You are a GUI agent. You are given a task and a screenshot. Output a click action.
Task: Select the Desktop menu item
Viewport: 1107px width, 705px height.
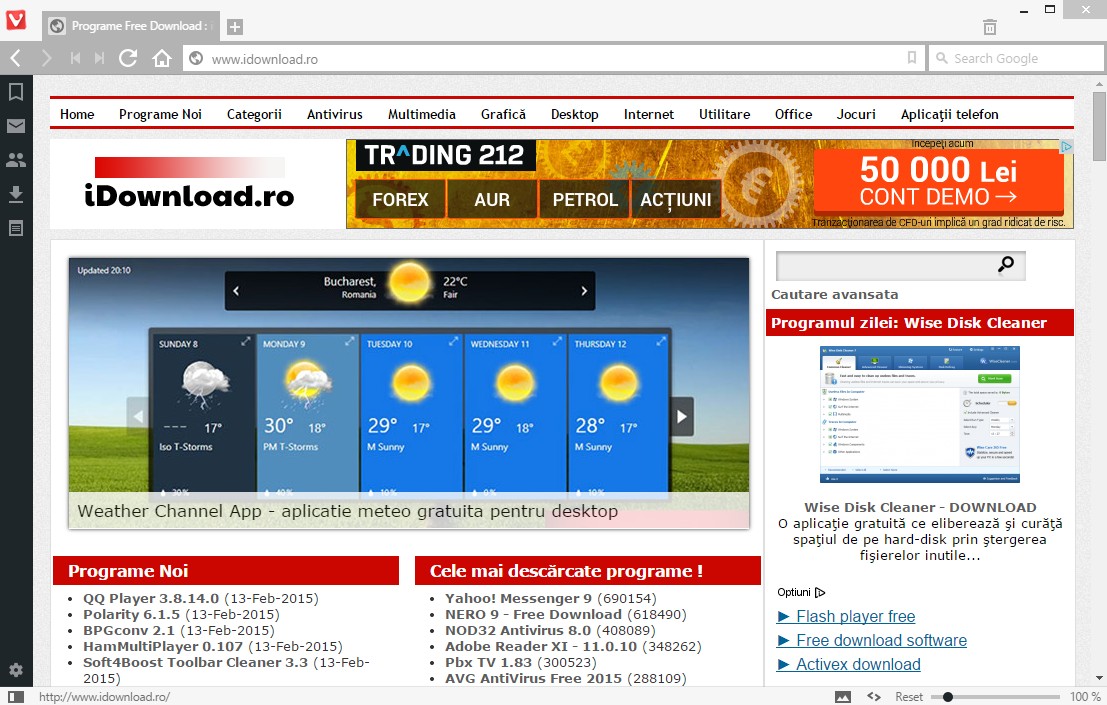coord(575,114)
